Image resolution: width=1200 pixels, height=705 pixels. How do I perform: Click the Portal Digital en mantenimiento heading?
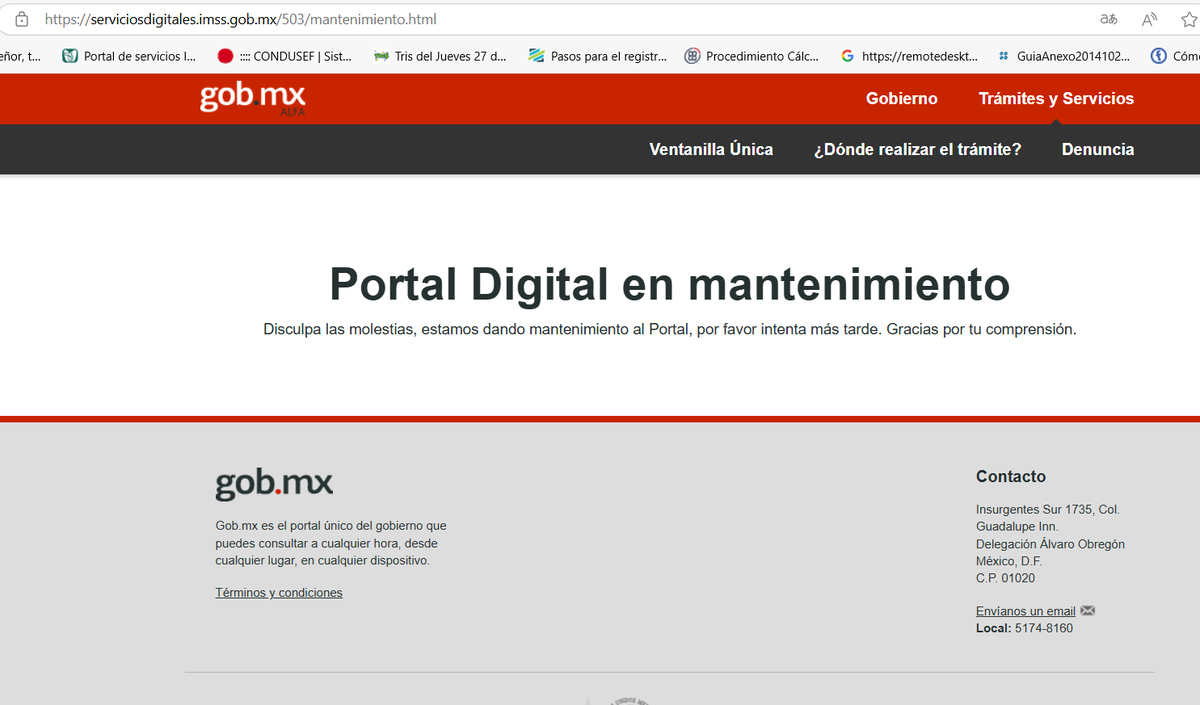click(669, 284)
